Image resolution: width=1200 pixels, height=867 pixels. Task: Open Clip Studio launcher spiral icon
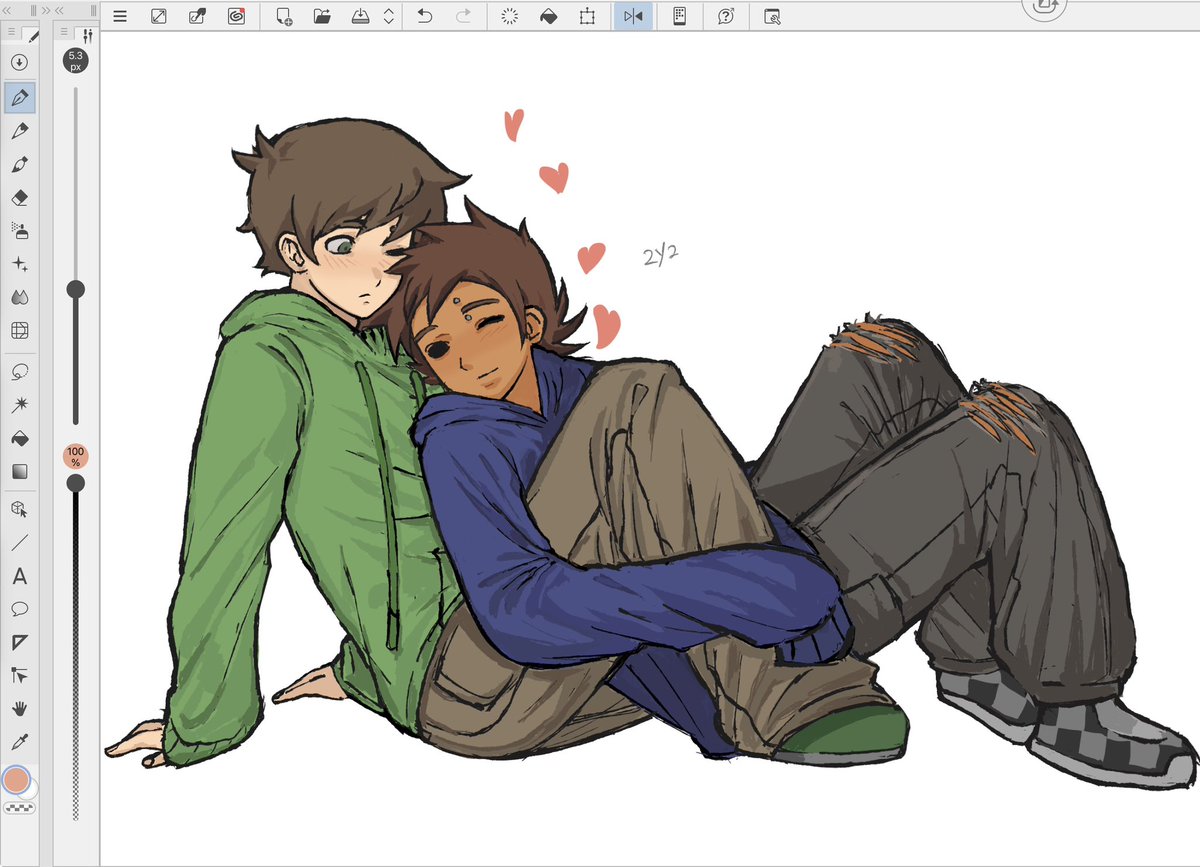pos(236,16)
